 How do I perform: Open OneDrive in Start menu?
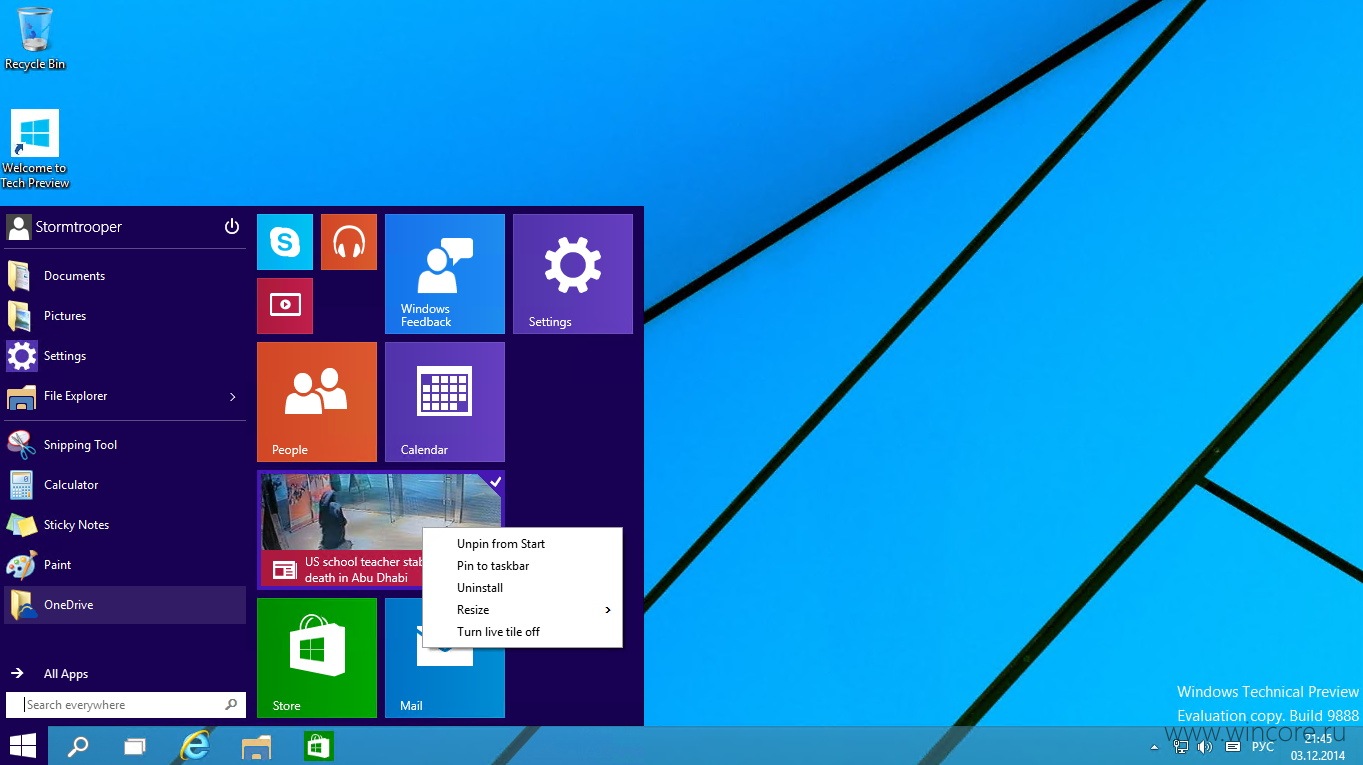[125, 605]
